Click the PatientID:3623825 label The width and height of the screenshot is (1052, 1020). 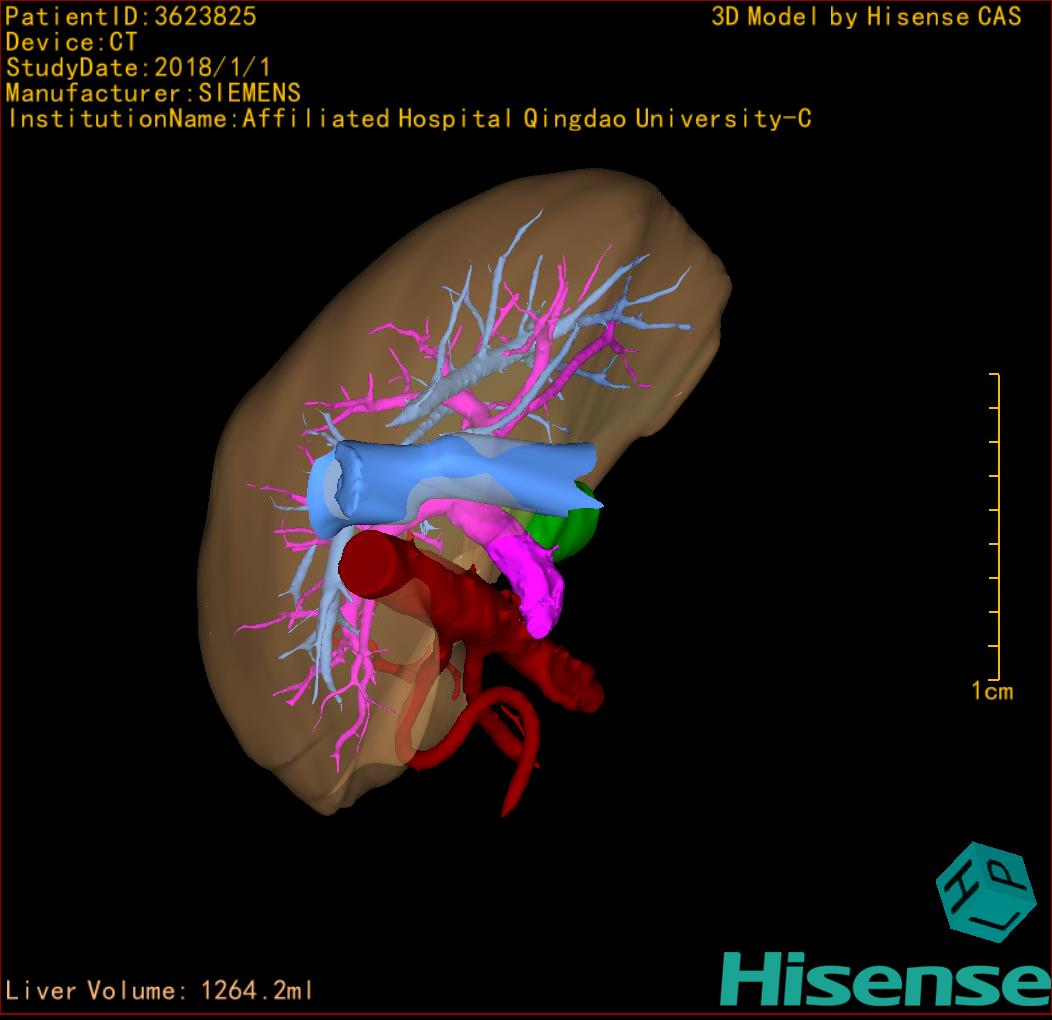click(131, 16)
